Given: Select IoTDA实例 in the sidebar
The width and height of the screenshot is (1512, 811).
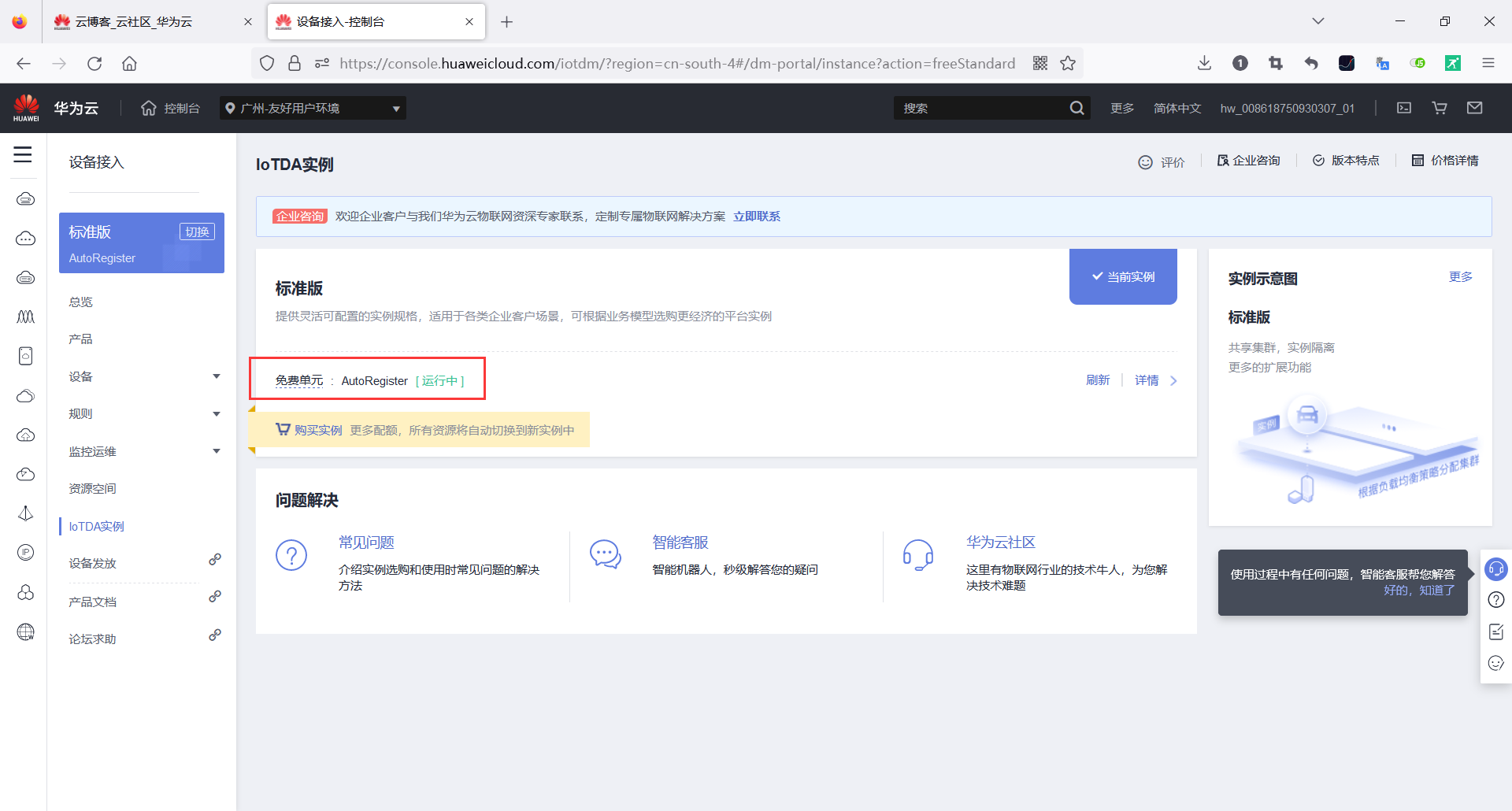Looking at the screenshot, I should coord(96,526).
